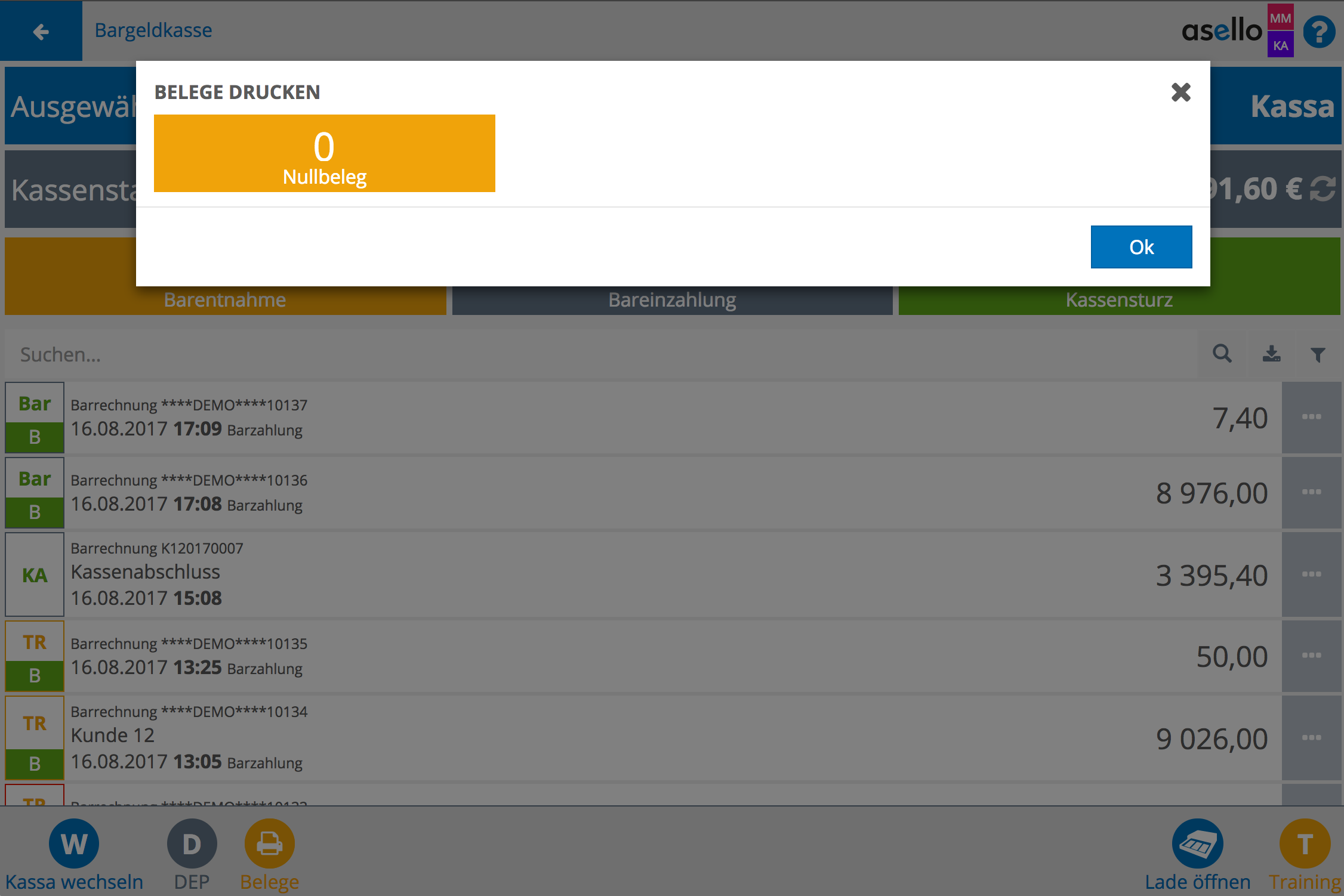The height and width of the screenshot is (896, 1344).
Task: Click the download export icon
Action: (1271, 354)
